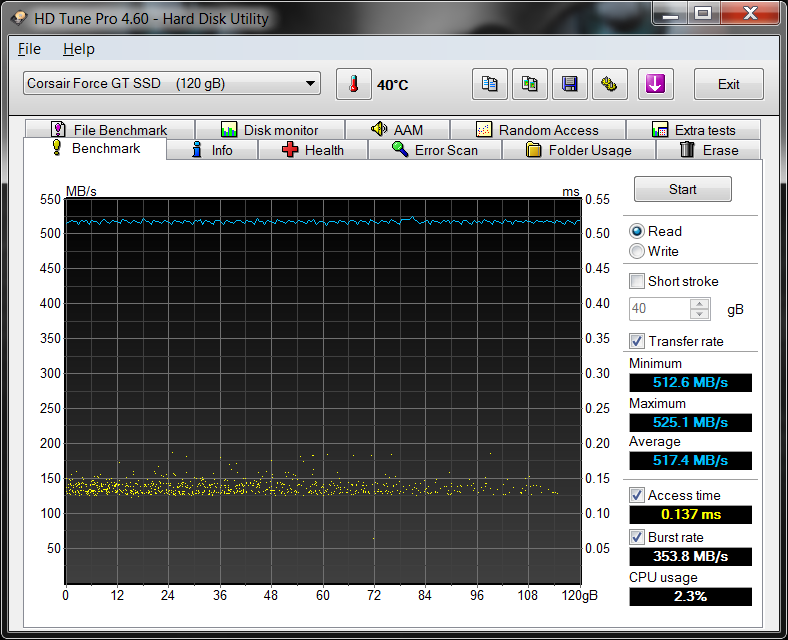Open the File menu
The image size is (788, 640).
(x=29, y=49)
